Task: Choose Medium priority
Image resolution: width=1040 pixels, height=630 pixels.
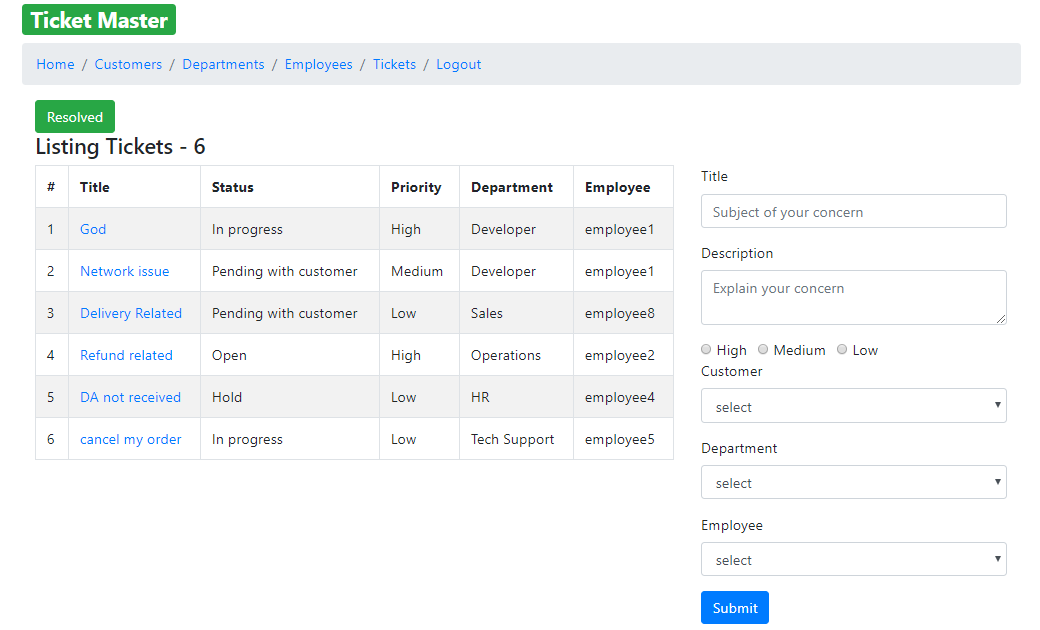Action: (763, 349)
